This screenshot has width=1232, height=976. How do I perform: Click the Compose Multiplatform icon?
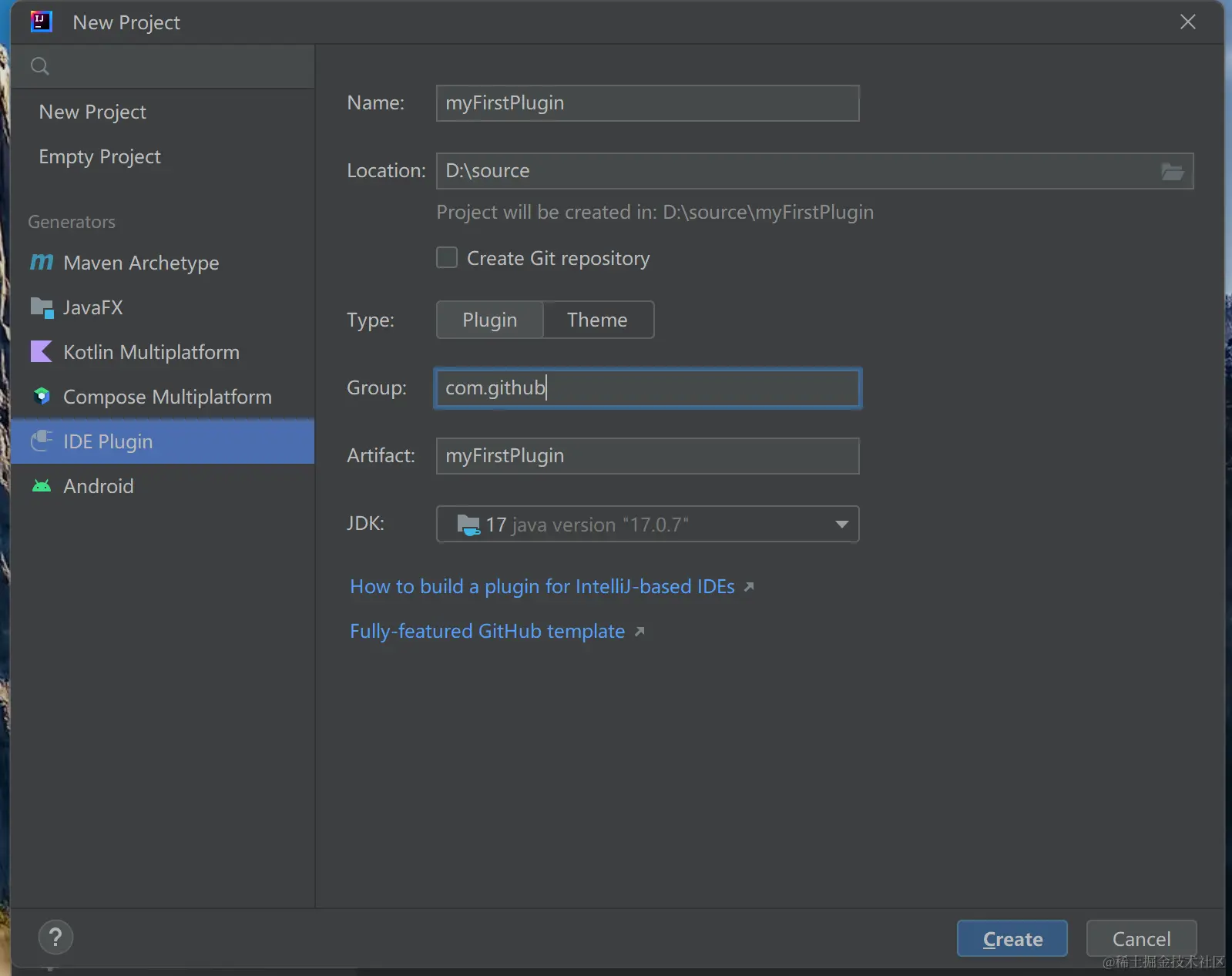42,397
